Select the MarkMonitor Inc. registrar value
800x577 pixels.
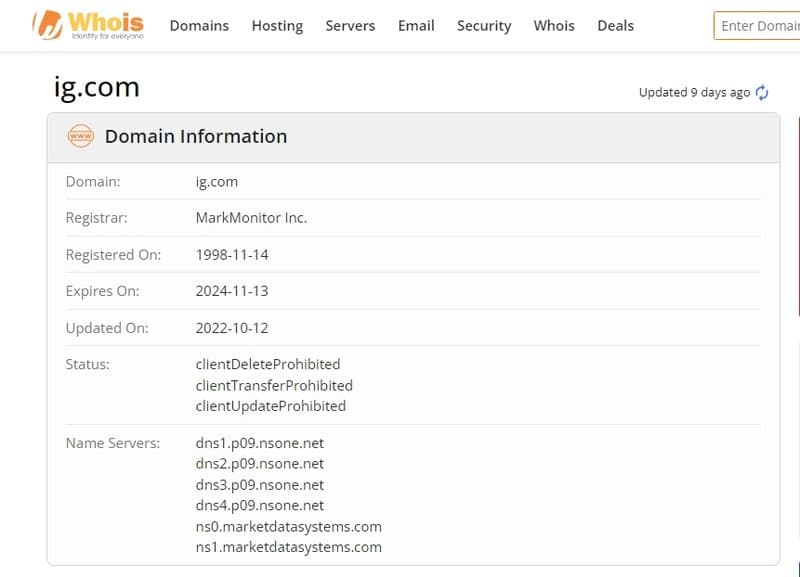252,218
